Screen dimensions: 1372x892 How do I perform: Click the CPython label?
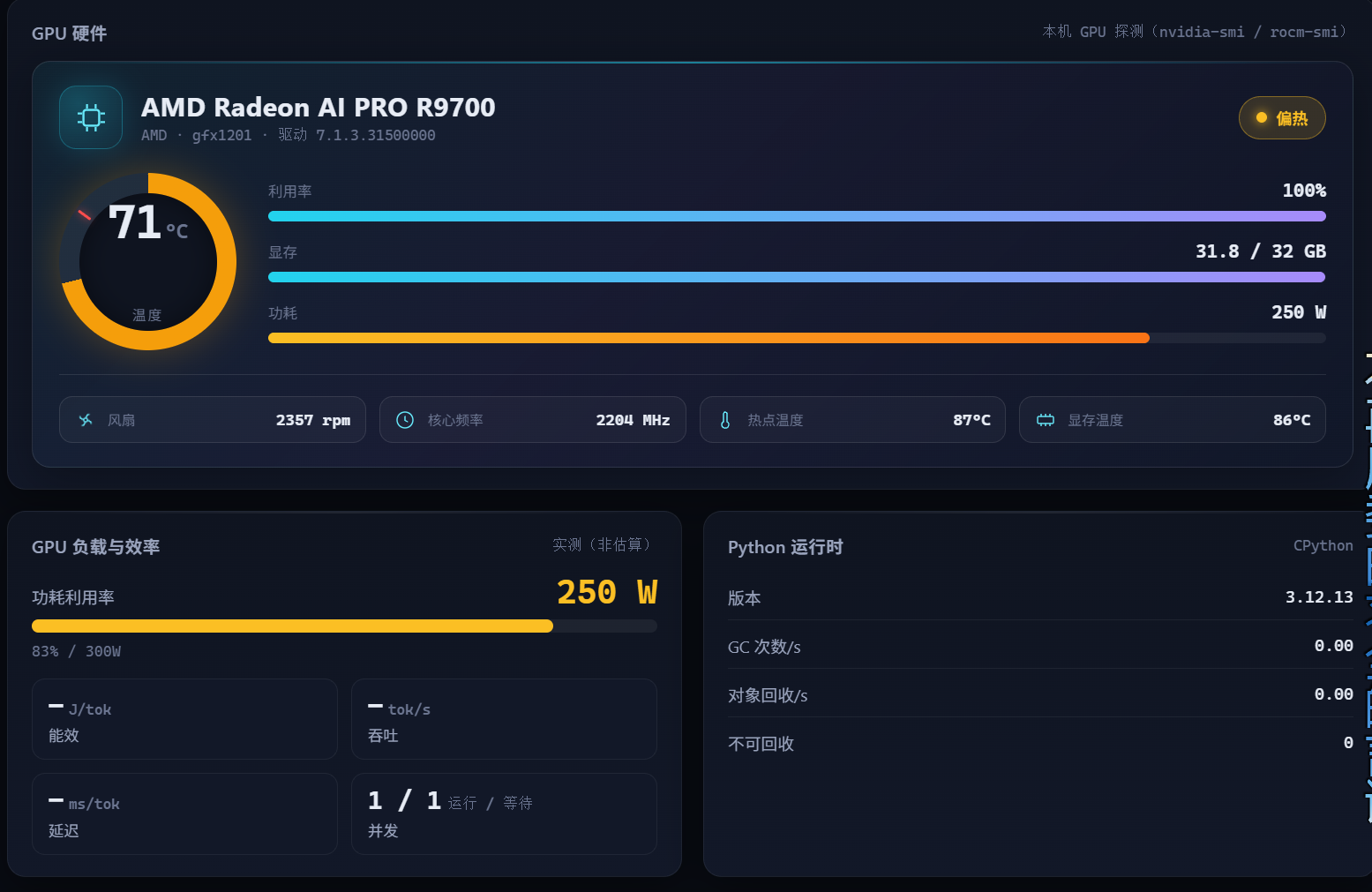(x=1323, y=545)
